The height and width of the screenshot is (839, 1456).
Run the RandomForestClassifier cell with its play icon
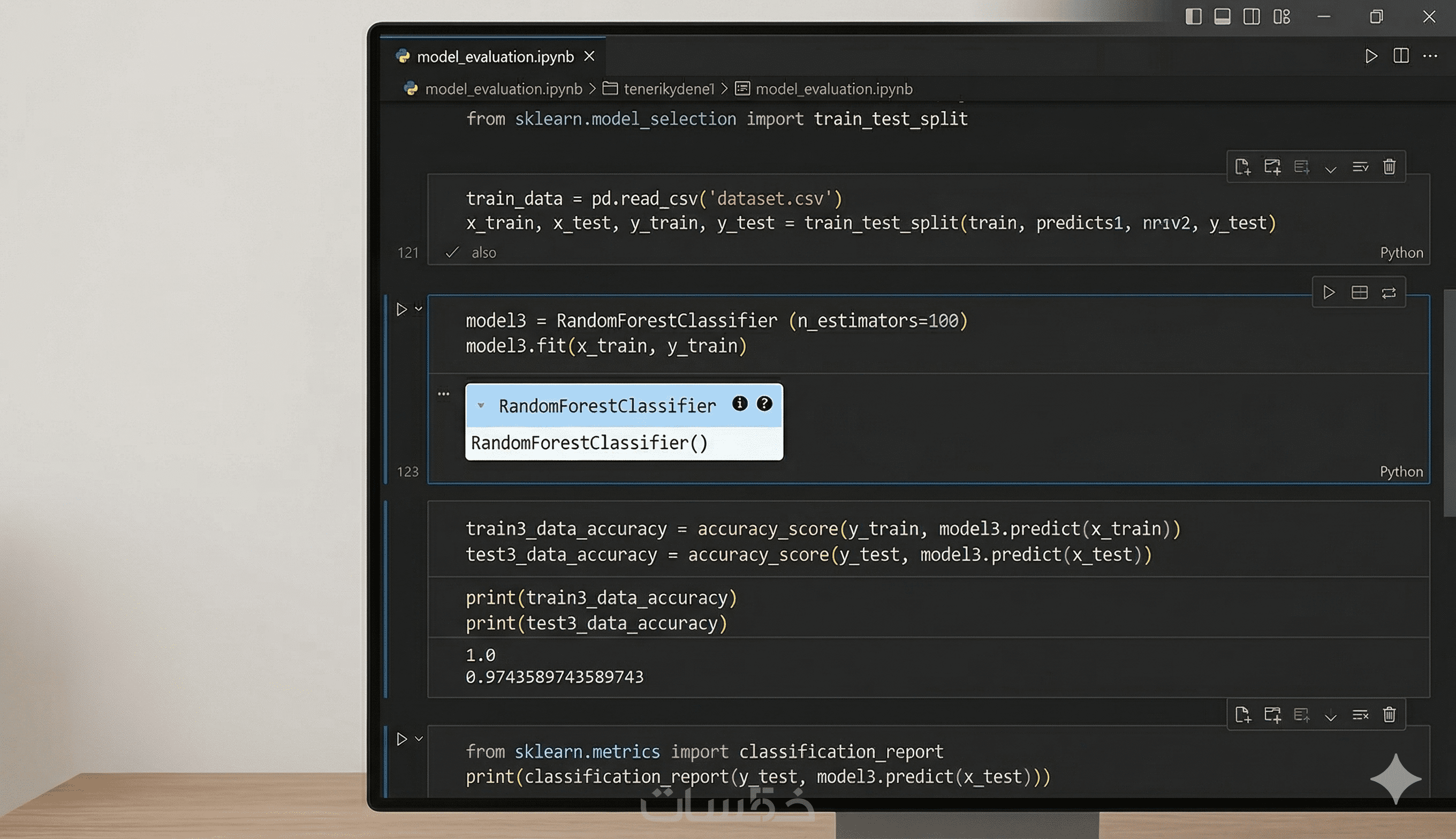402,310
